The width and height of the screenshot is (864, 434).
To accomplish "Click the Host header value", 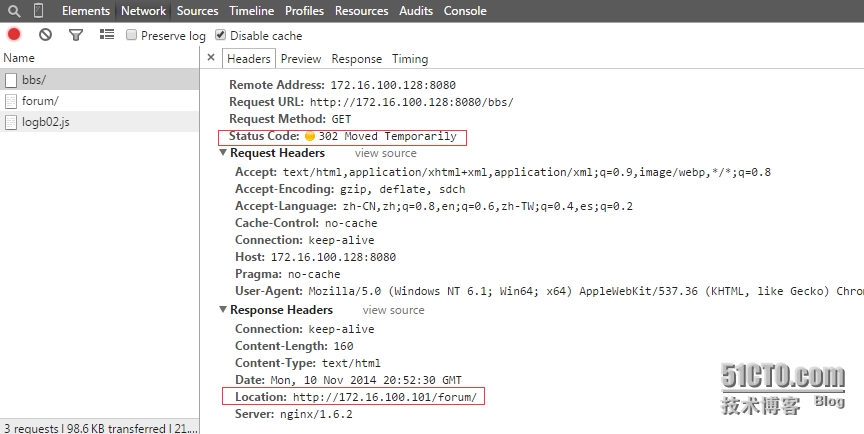I will (333, 257).
